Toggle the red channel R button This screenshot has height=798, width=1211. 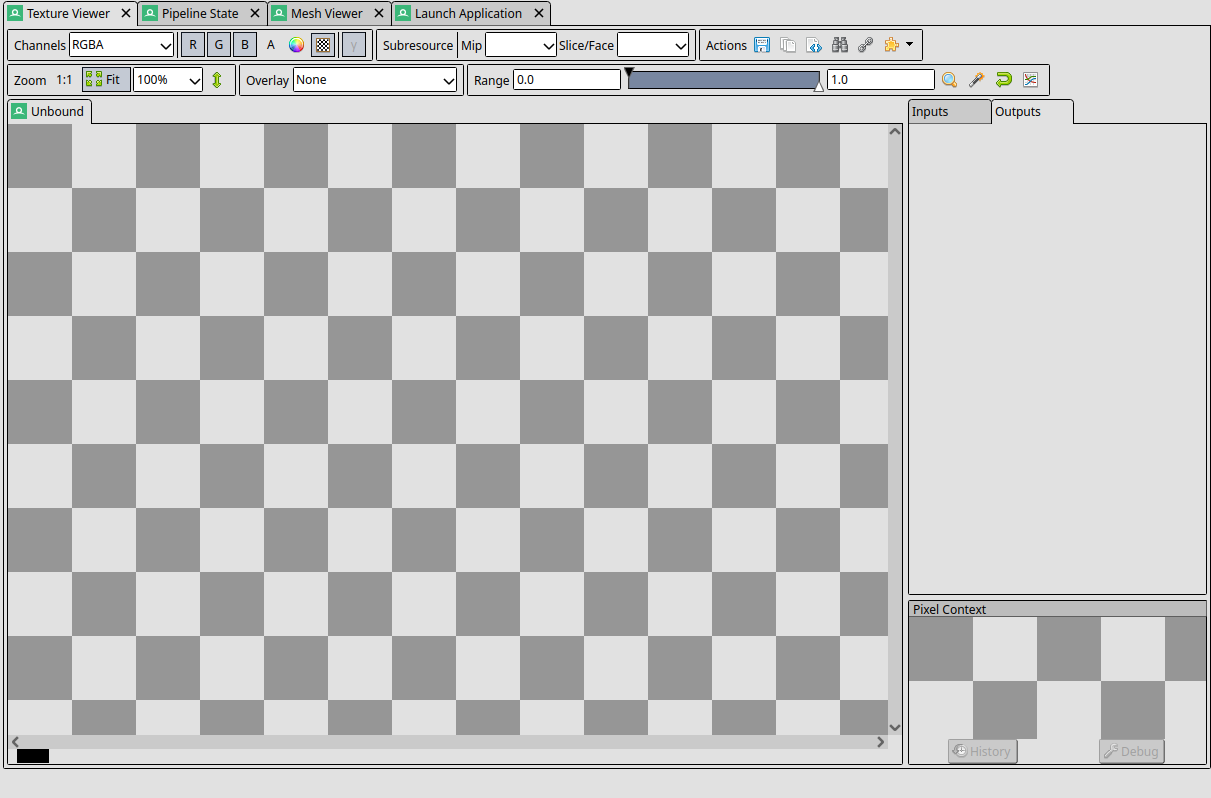(x=193, y=45)
